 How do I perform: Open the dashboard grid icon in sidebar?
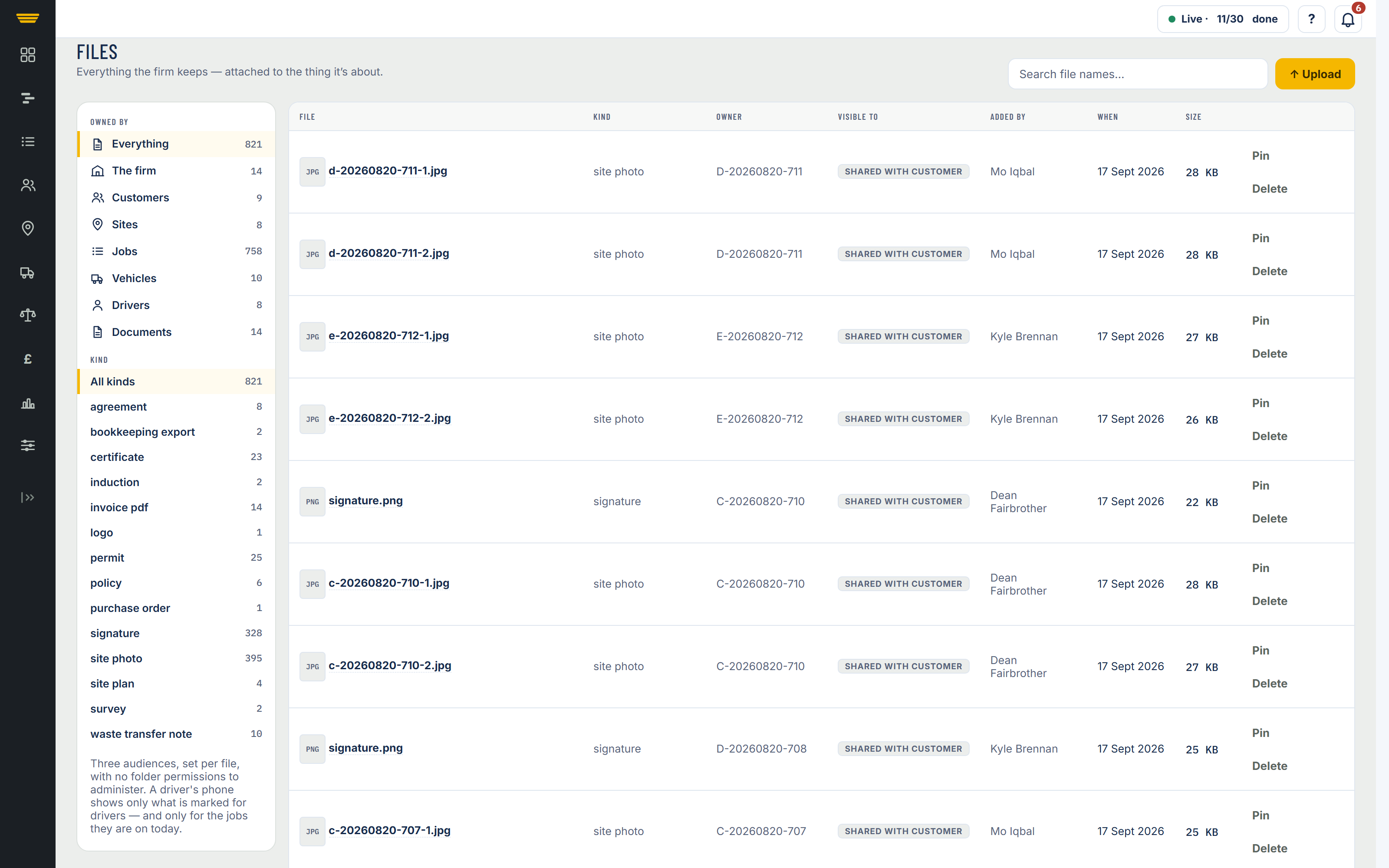pos(27,55)
